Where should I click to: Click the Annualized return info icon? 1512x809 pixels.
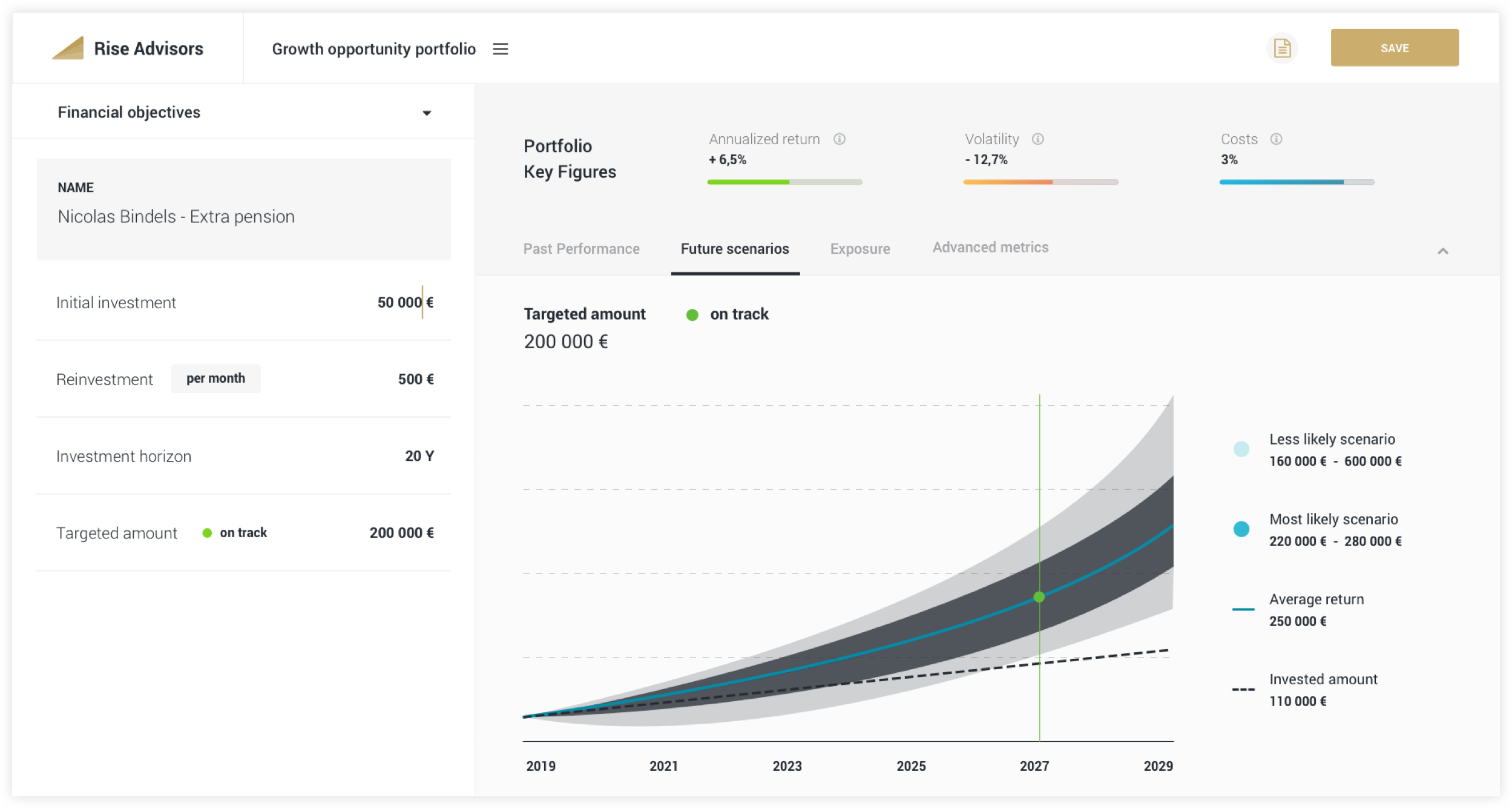tap(839, 139)
